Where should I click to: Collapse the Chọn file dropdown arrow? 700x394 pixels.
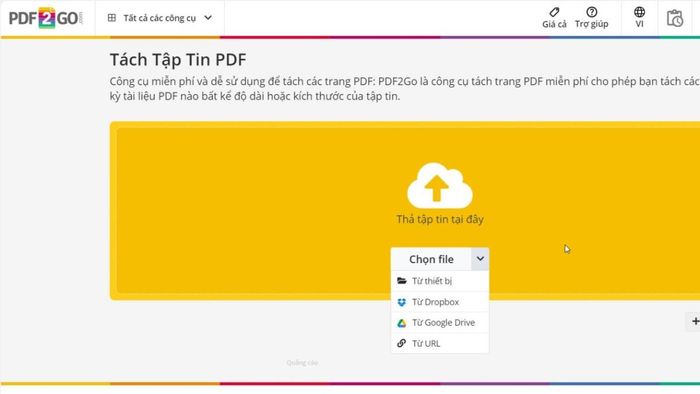[480, 259]
